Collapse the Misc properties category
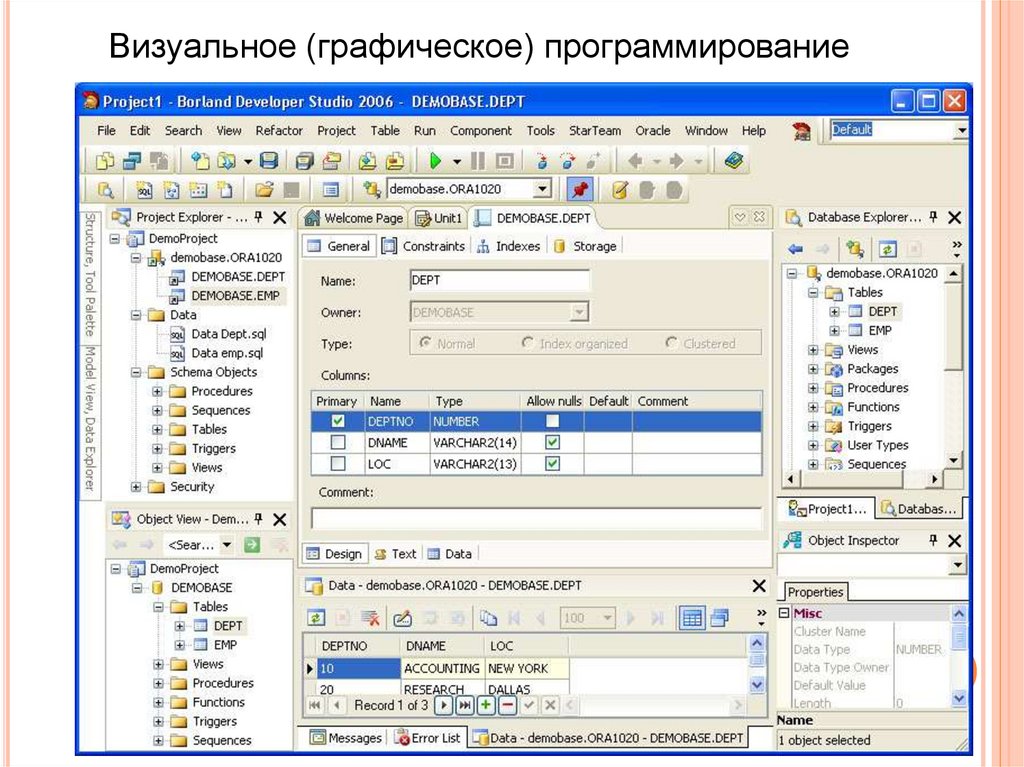This screenshot has height=767, width=1024. click(x=784, y=613)
